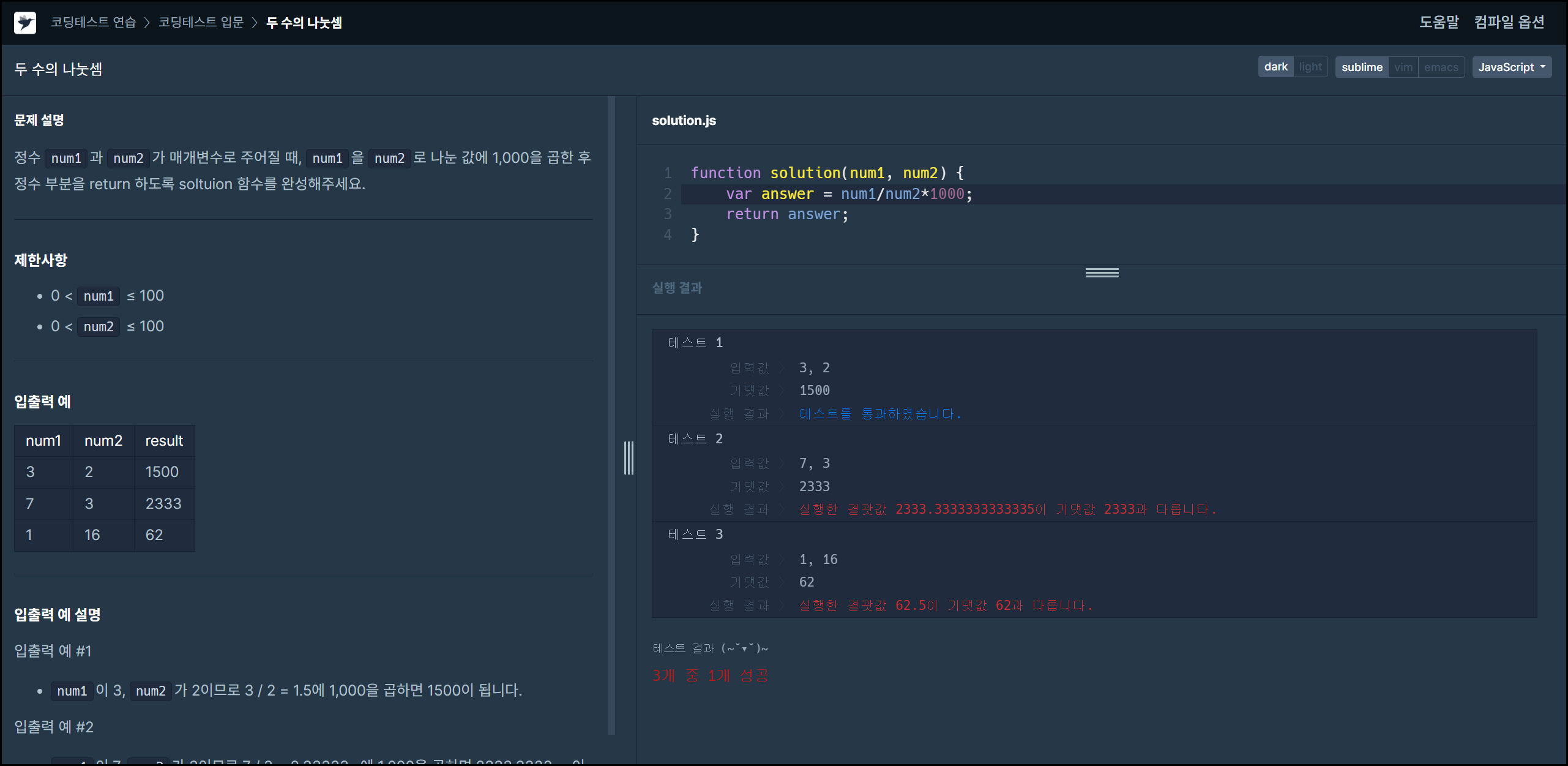Click the breadcrumb chevron before 두 수의 나눗셈
The width and height of the screenshot is (1568, 766).
(x=255, y=23)
